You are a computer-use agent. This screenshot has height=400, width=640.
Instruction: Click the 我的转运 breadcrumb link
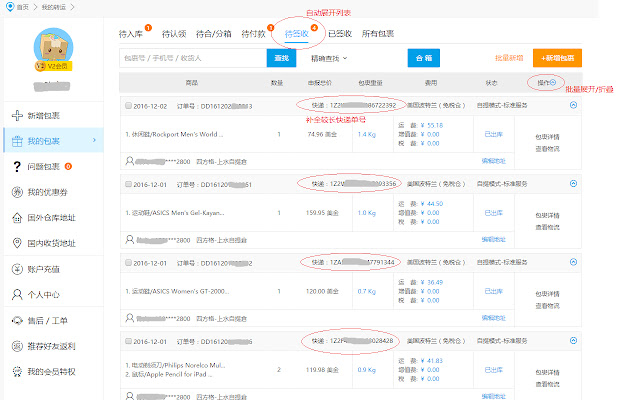(x=53, y=7)
